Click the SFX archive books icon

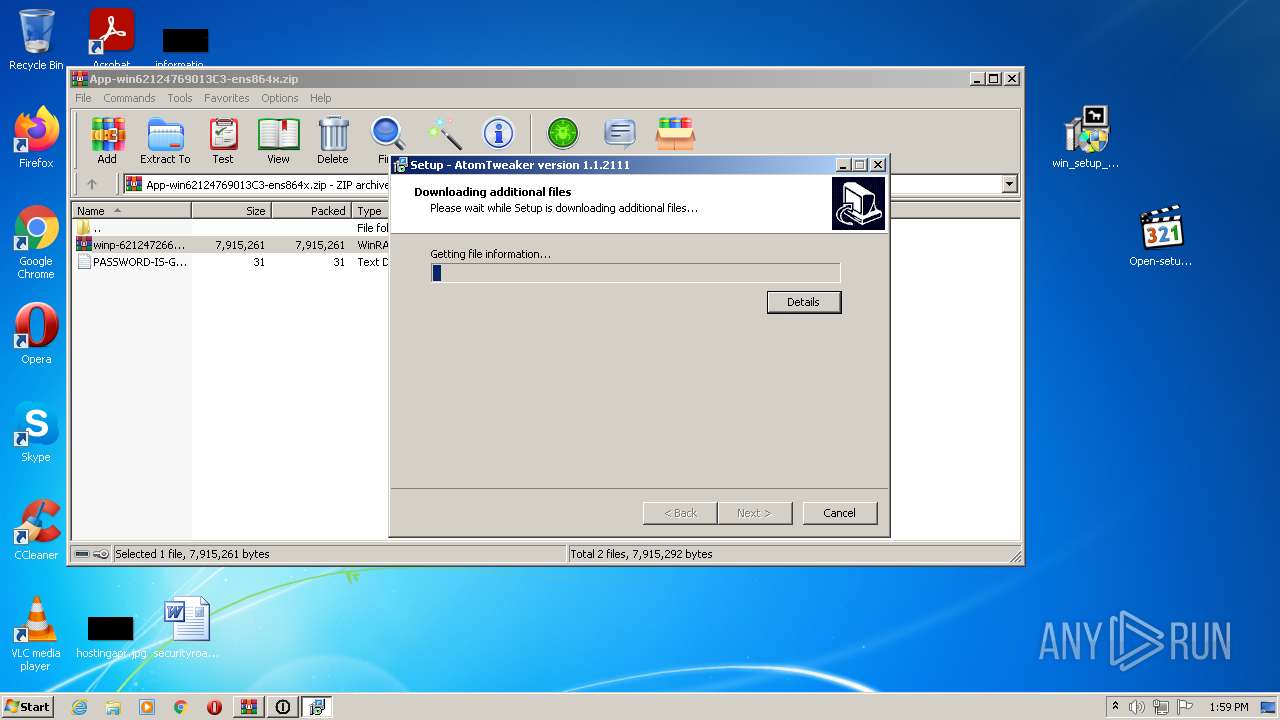pos(676,133)
